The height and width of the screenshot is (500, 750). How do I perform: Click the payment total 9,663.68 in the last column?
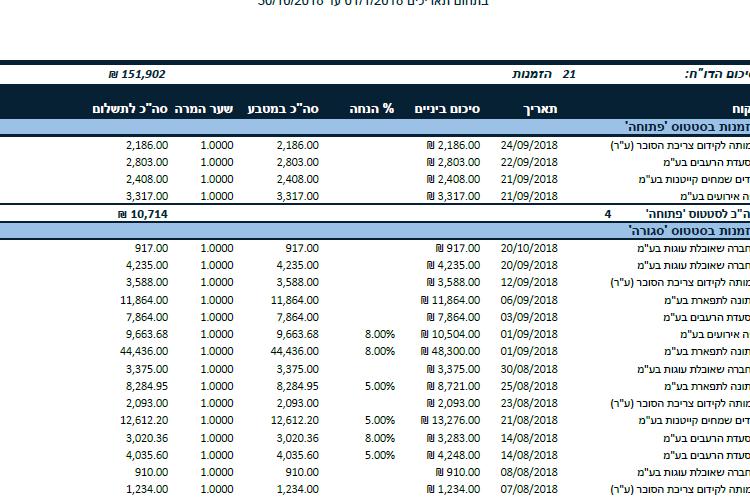[147, 334]
